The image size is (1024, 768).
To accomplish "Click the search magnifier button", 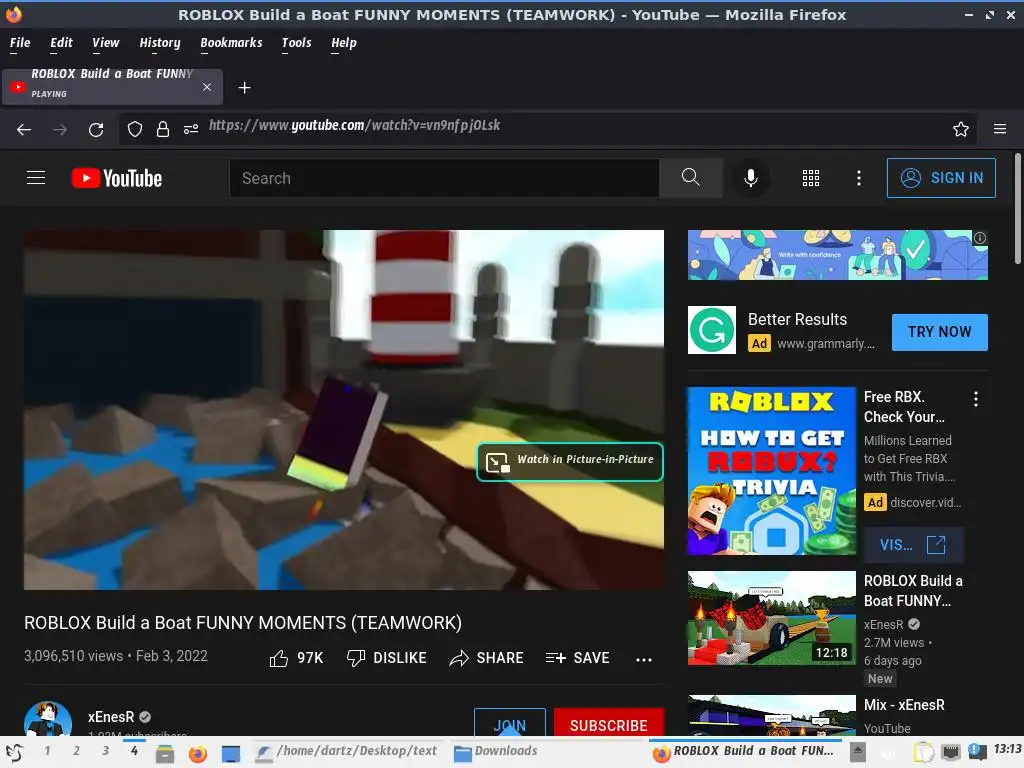I will [x=690, y=177].
